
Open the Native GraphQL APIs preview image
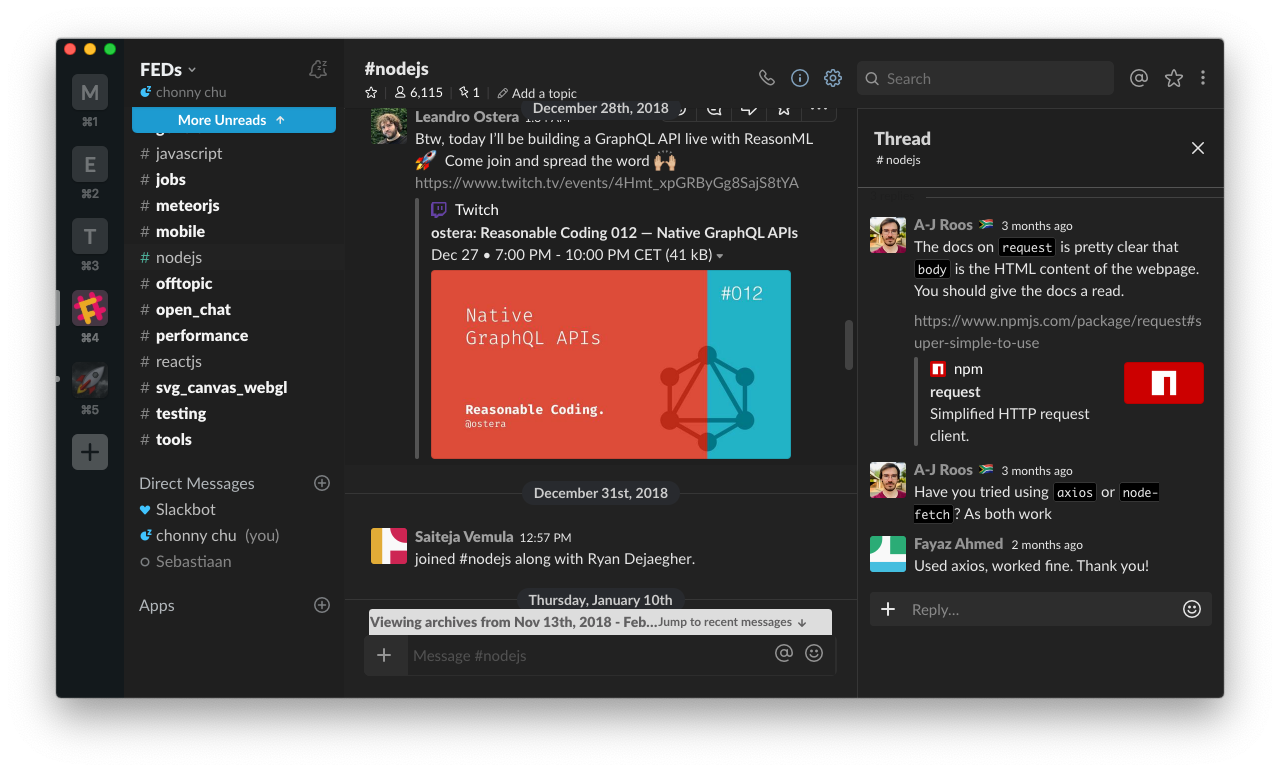611,364
